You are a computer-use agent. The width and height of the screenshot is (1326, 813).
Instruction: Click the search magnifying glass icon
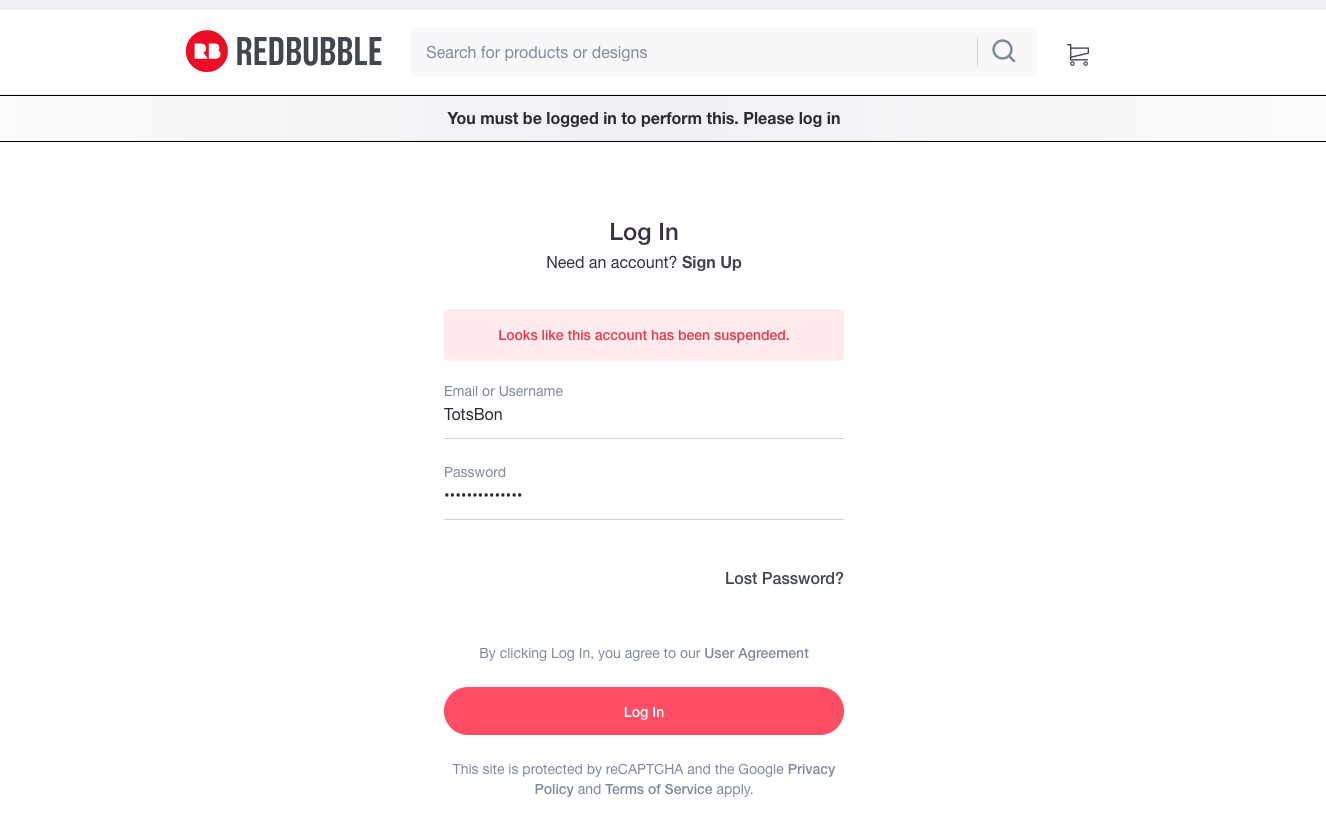click(1004, 51)
